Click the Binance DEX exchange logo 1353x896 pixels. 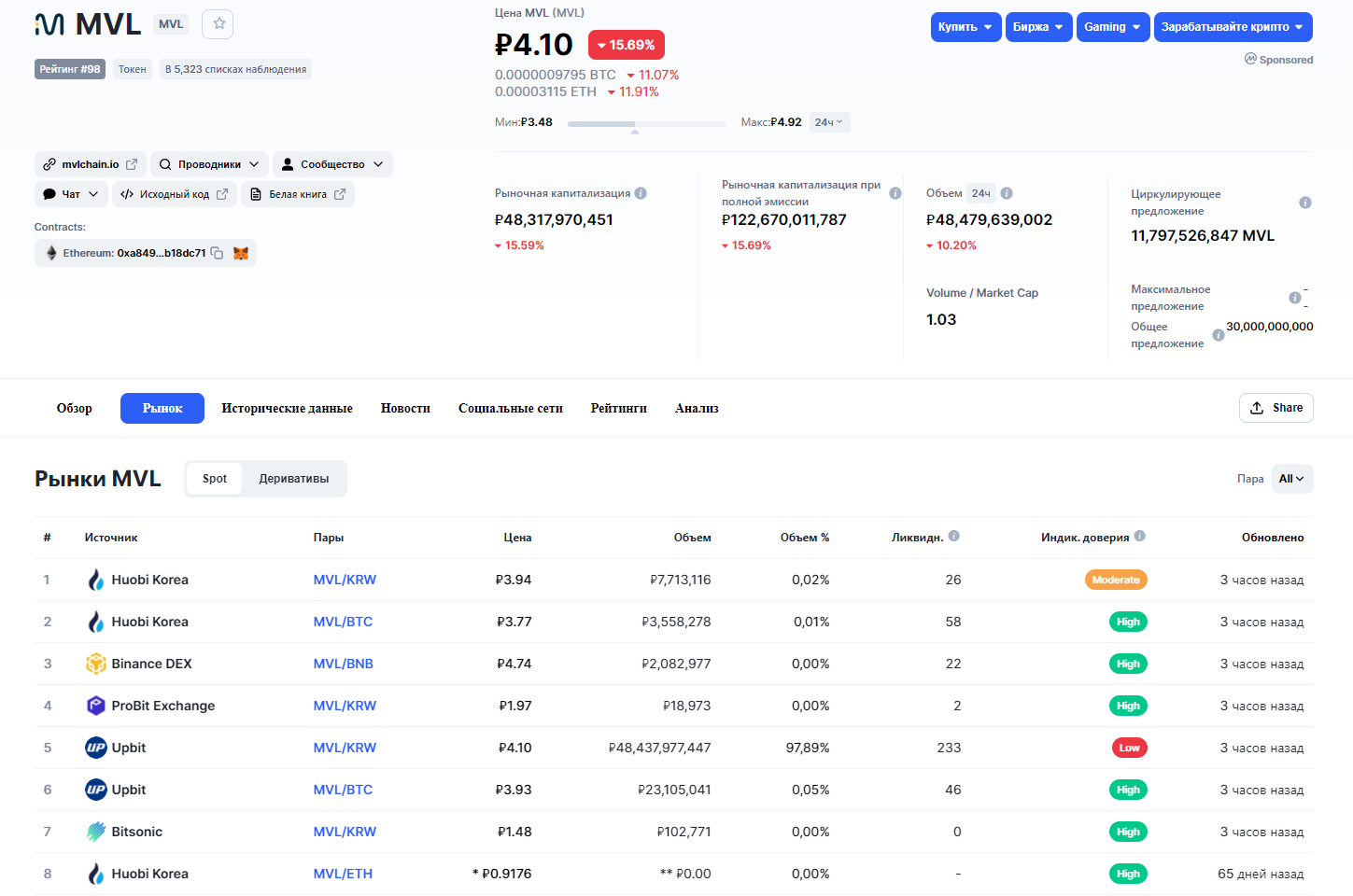(96, 664)
